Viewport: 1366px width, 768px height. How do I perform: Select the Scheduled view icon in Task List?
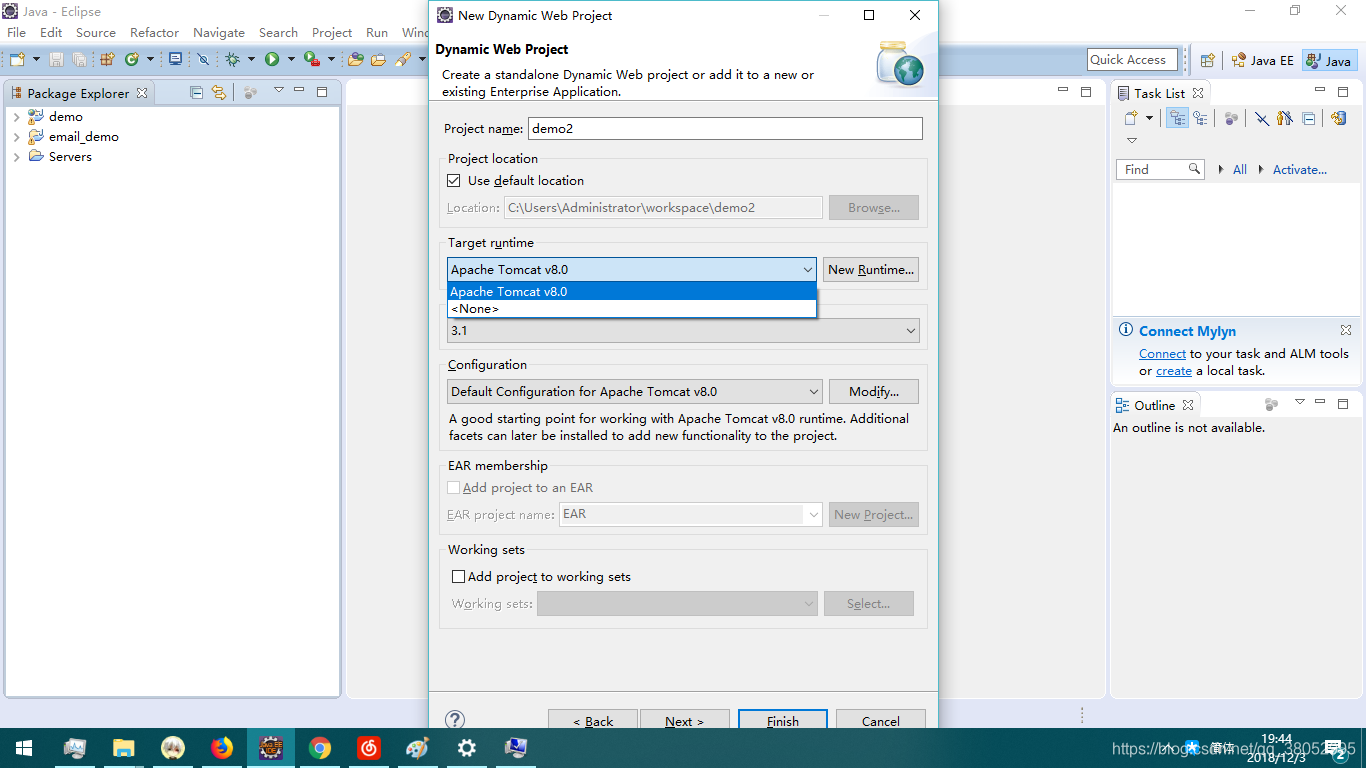(1200, 118)
